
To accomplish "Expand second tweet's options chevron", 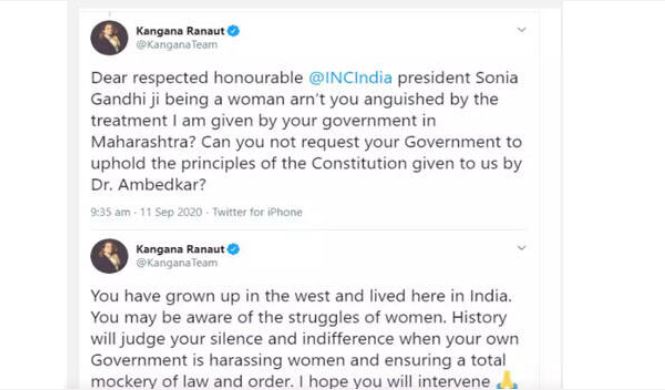I will click(x=522, y=248).
